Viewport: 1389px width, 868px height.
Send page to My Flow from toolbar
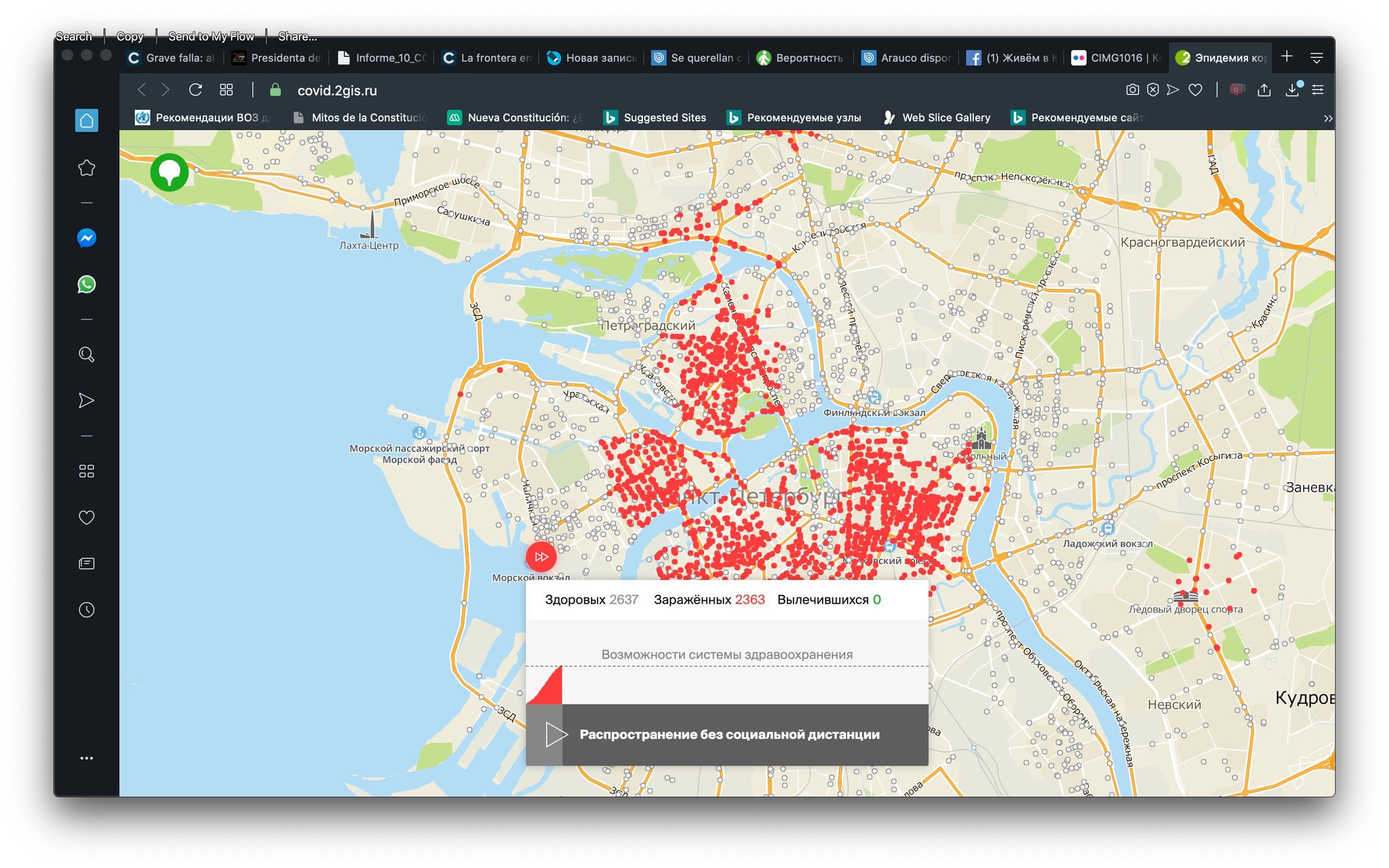pyautogui.click(x=1173, y=90)
